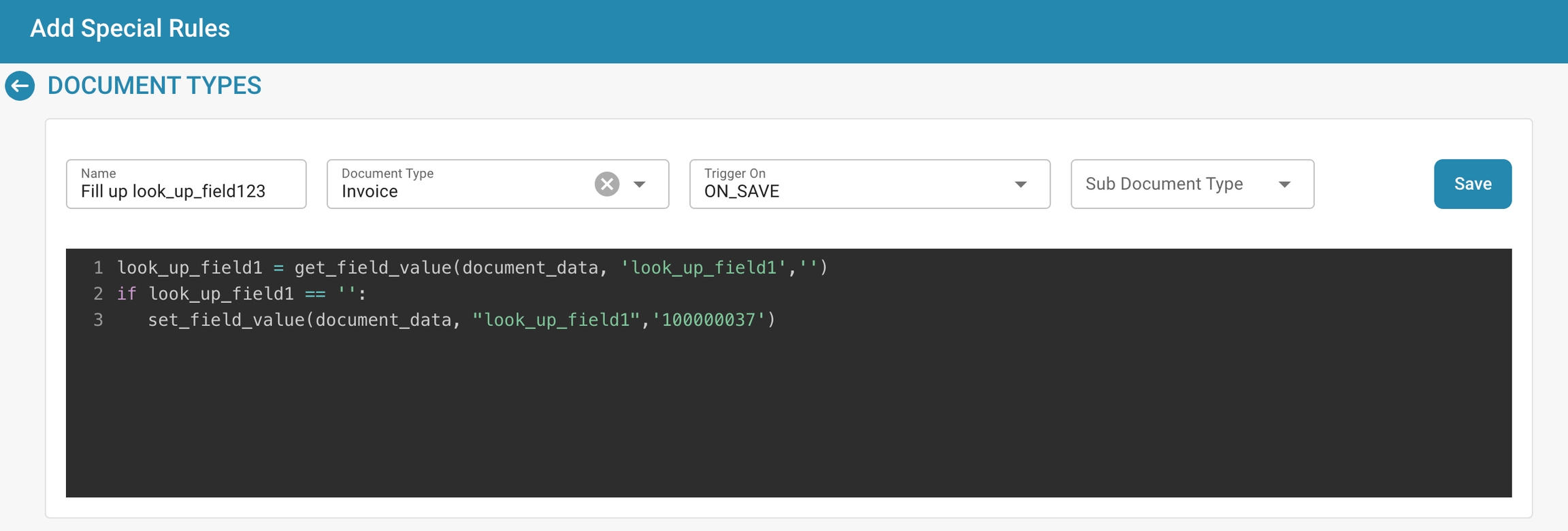The width and height of the screenshot is (1568, 531).
Task: Click the Invoice value in Document Type
Action: (x=370, y=191)
